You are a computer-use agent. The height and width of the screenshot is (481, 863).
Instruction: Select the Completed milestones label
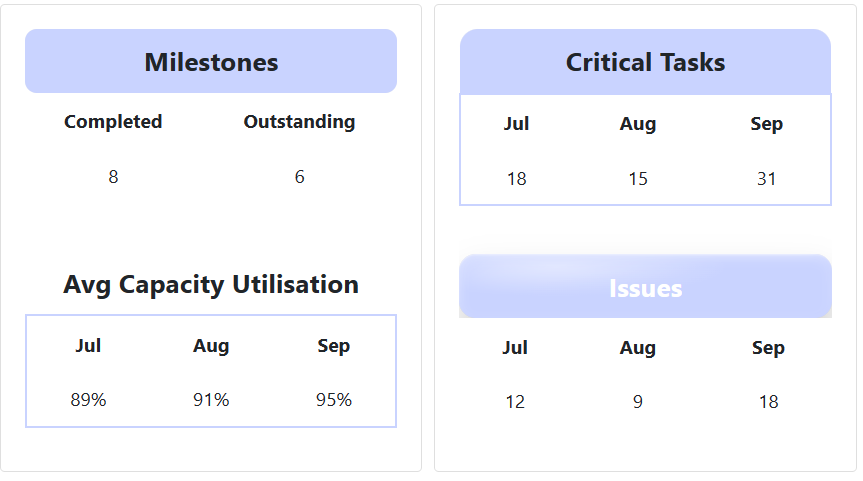[x=113, y=122]
